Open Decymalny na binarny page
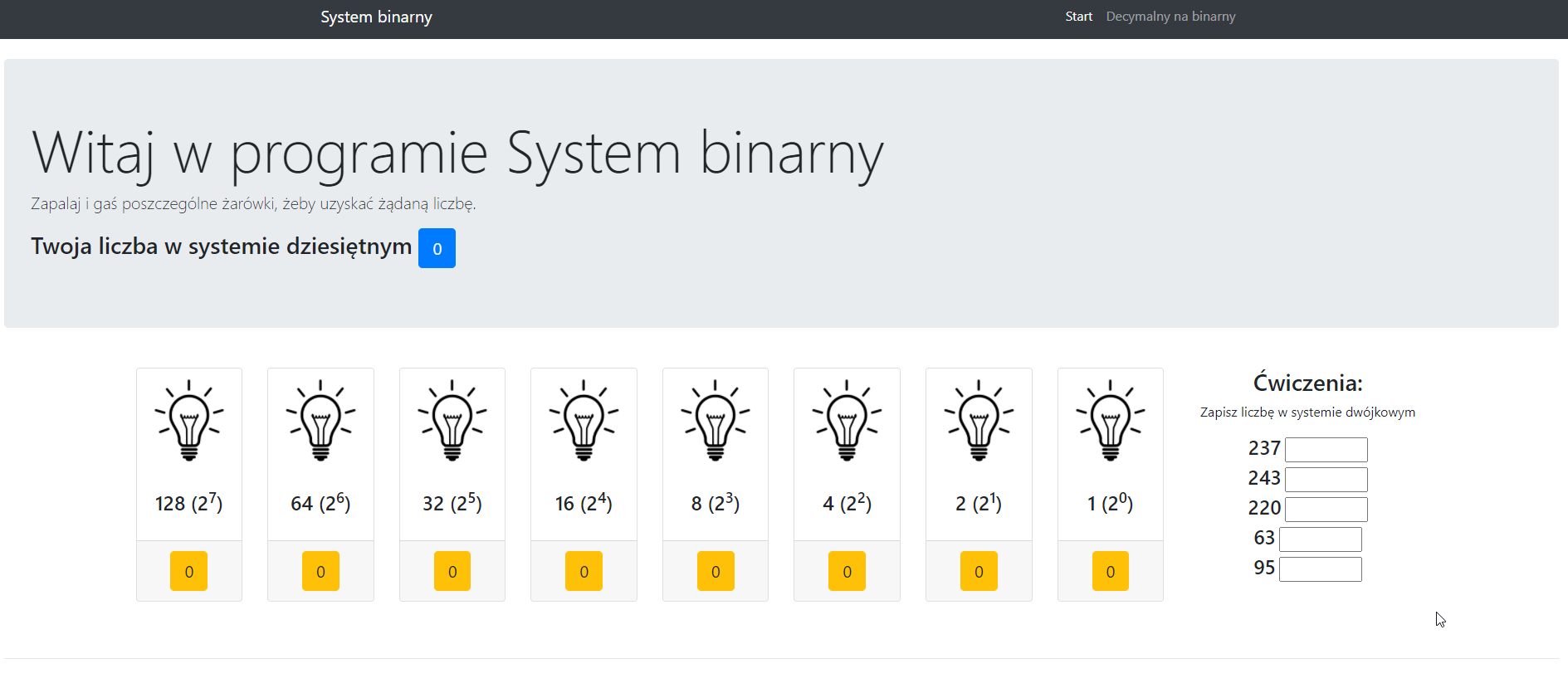The height and width of the screenshot is (693, 1568). point(1170,17)
